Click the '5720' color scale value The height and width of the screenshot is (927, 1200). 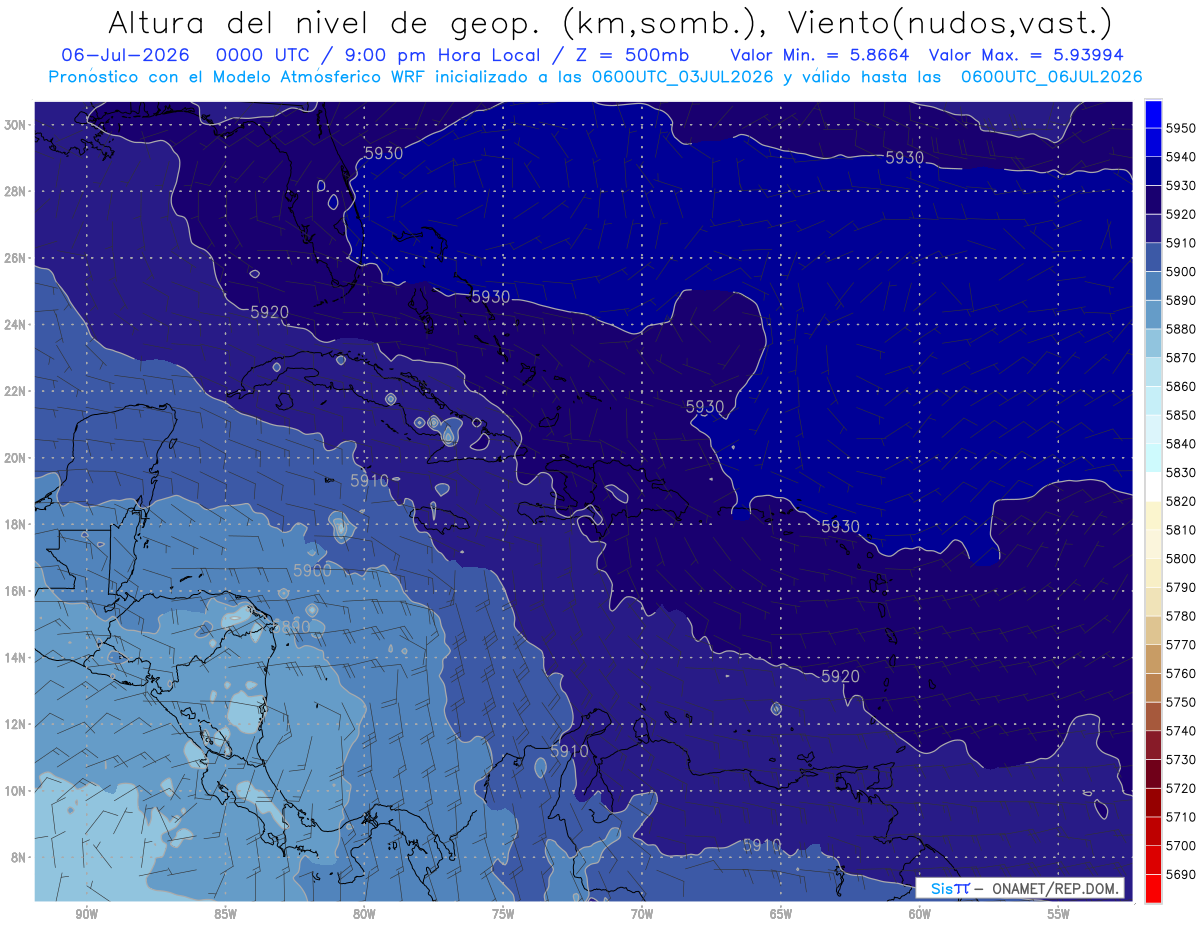tap(1181, 788)
